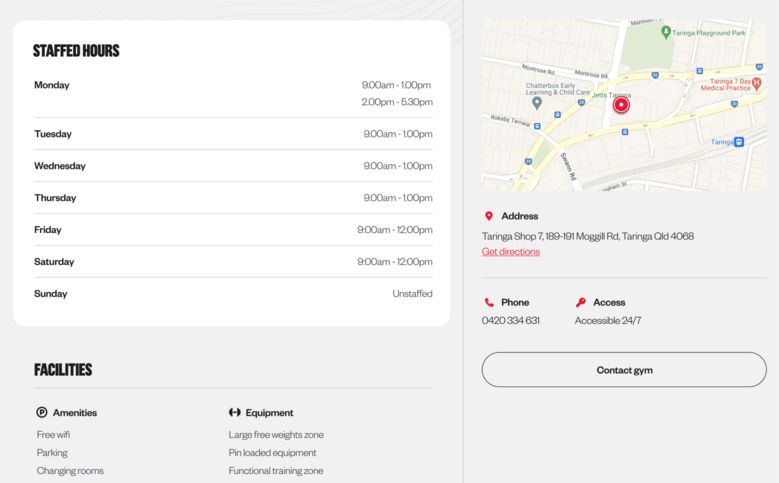The height and width of the screenshot is (483, 779).
Task: Click the Taringa Playground Park green pin
Action: click(666, 32)
